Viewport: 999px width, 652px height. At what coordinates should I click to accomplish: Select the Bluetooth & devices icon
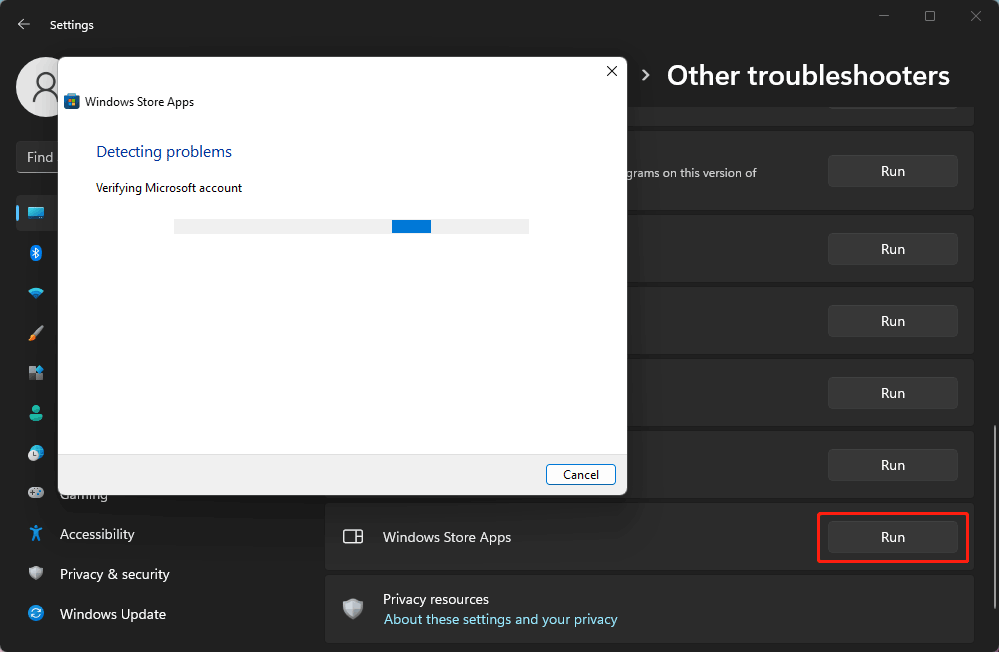[x=35, y=253]
